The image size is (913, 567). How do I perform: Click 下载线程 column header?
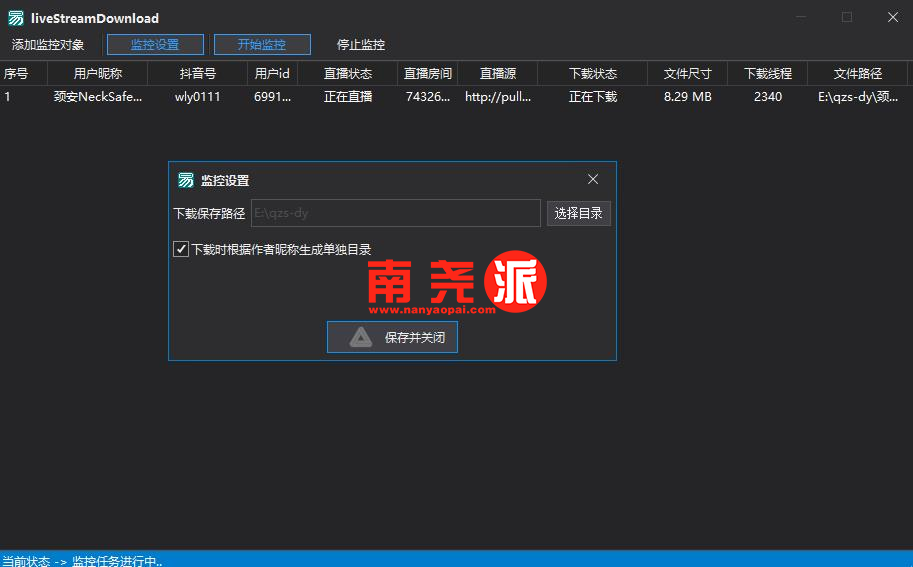768,73
